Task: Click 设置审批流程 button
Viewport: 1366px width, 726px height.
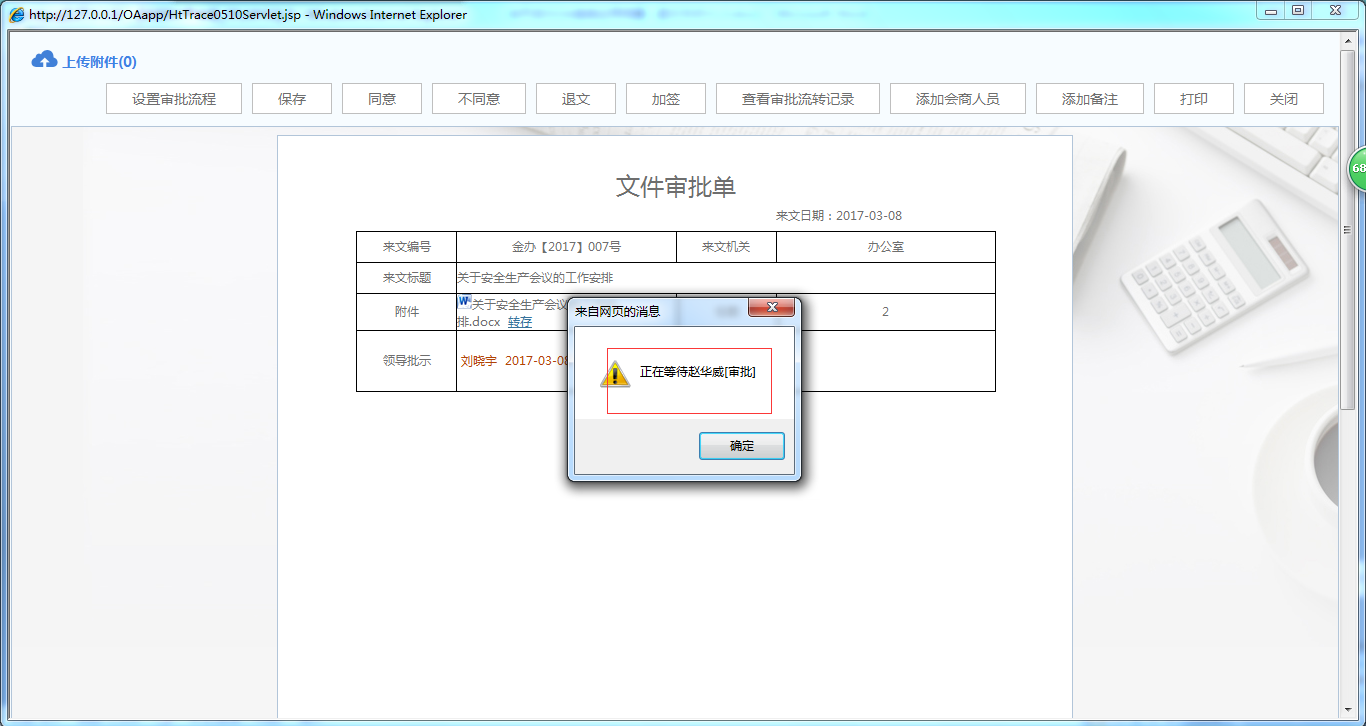Action: [x=174, y=99]
